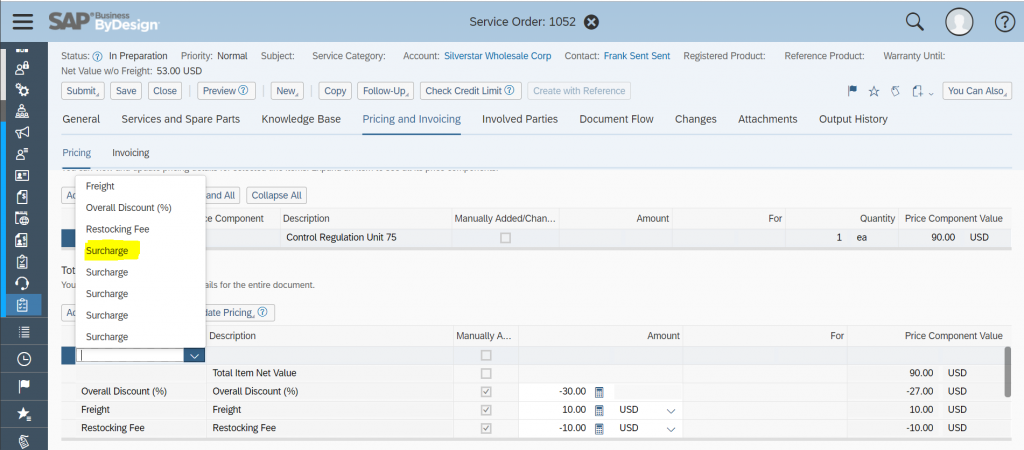The image size is (1024, 450).
Task: Open the calendar globe sidebar icon
Action: (x=22, y=218)
